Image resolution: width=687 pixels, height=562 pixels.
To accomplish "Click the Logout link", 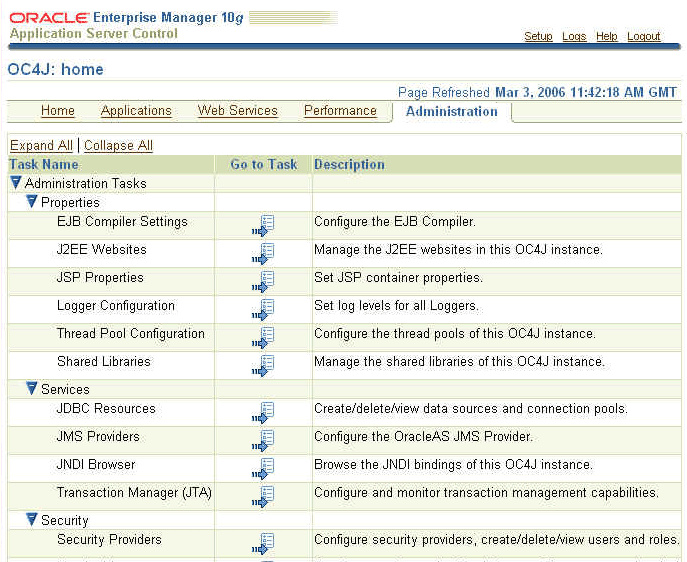I will click(x=644, y=36).
